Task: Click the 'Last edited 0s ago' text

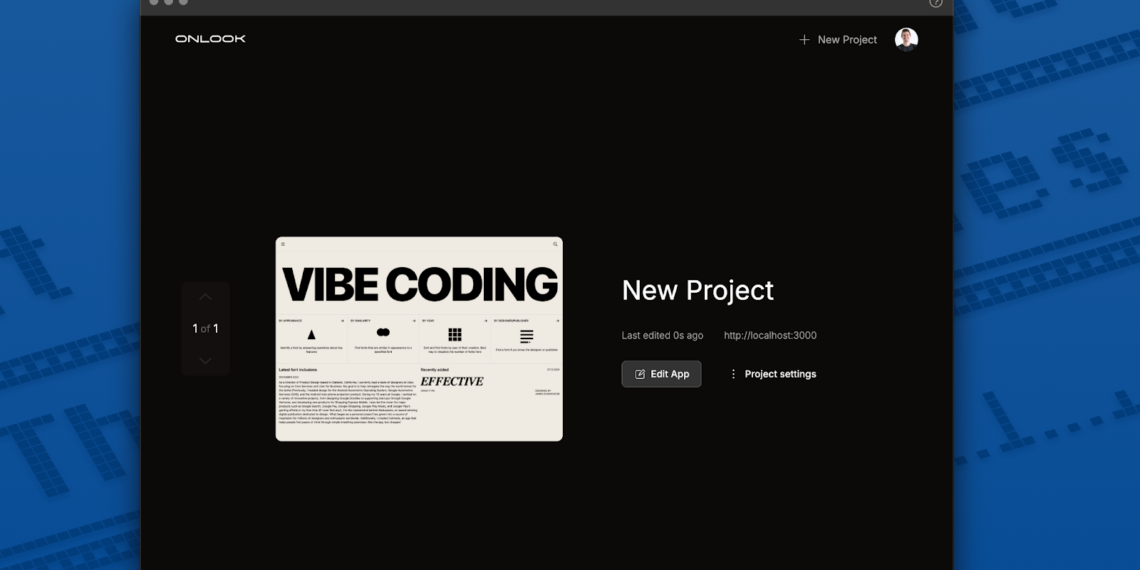Action: click(662, 335)
